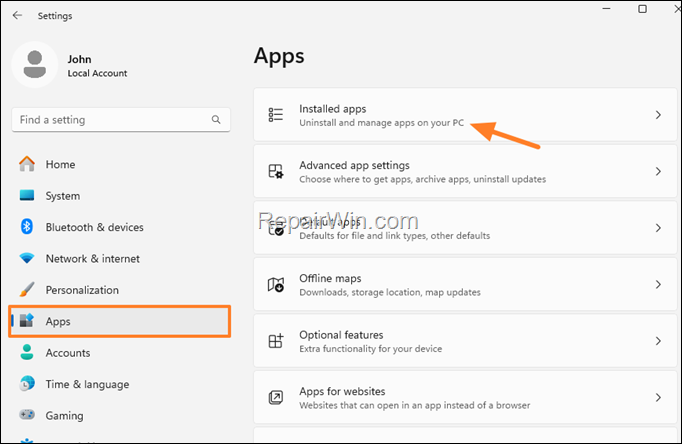This screenshot has width=682, height=444.
Task: Minimize the Settings window
Action: 606,9
